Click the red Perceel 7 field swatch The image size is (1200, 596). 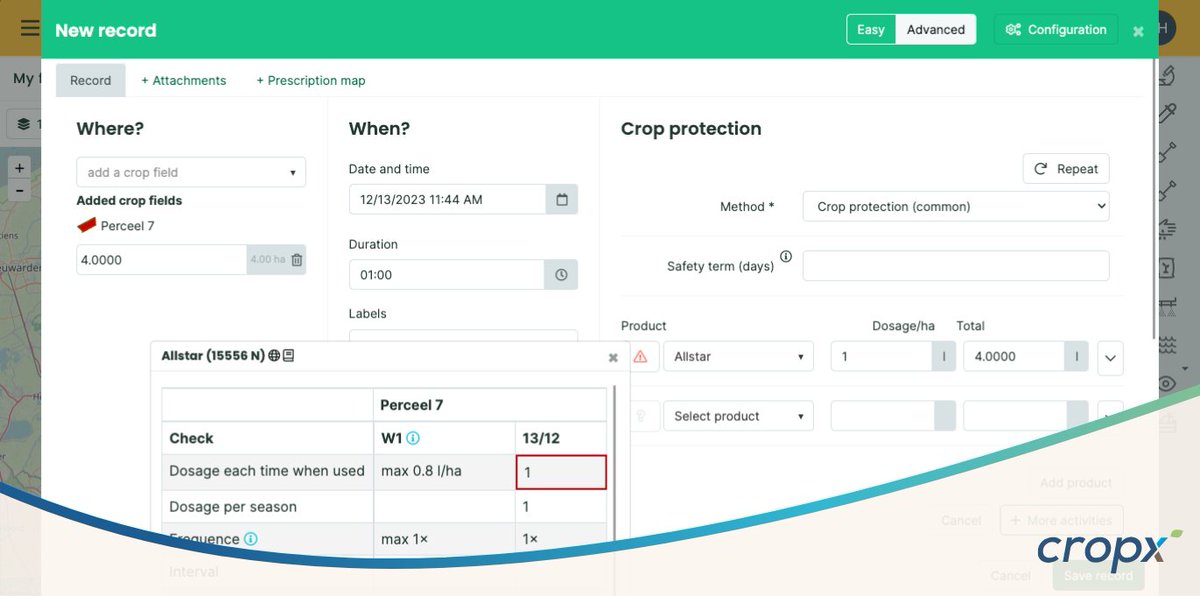click(87, 226)
